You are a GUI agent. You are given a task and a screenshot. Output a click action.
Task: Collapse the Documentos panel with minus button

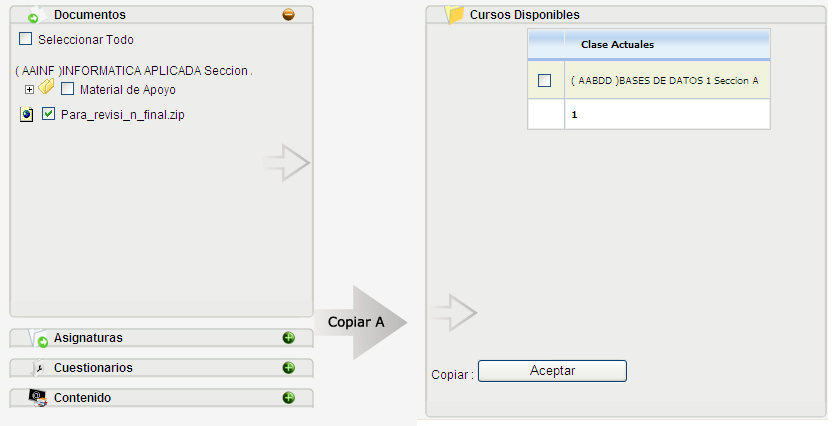289,15
